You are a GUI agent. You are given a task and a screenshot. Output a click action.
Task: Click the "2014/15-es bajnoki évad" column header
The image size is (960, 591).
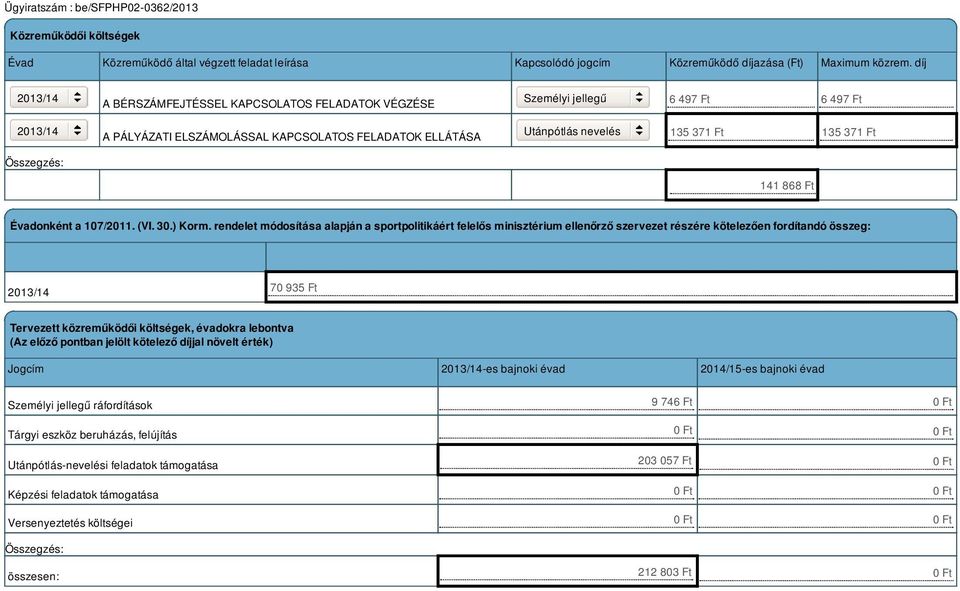pos(762,369)
